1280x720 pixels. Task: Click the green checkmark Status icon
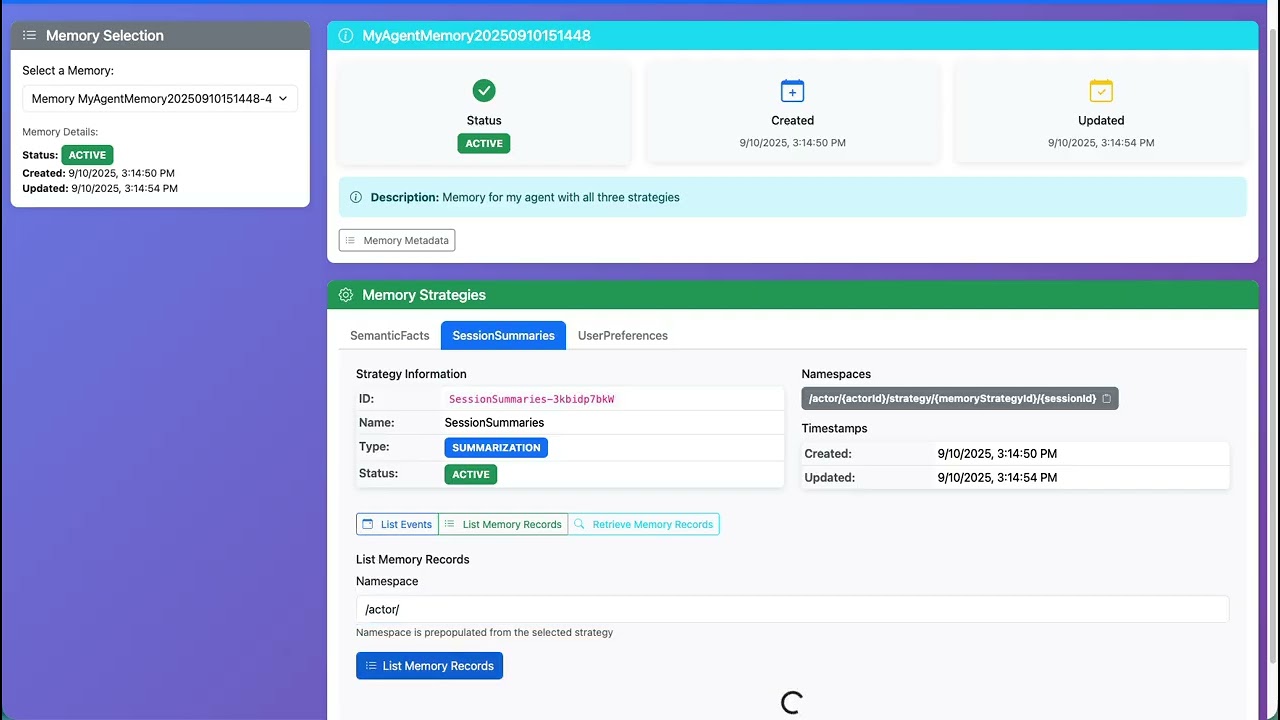pos(484,91)
